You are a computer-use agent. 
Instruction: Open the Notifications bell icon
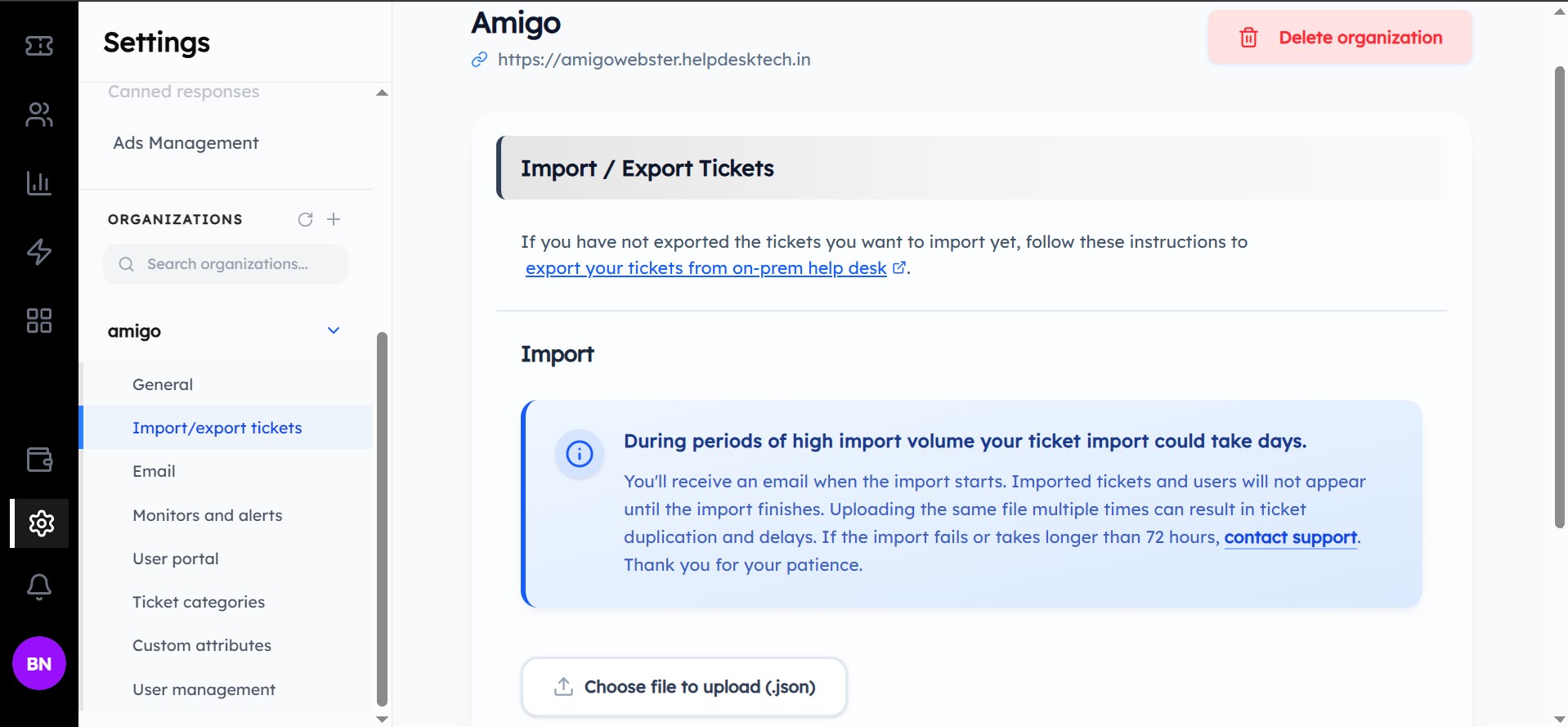[38, 586]
